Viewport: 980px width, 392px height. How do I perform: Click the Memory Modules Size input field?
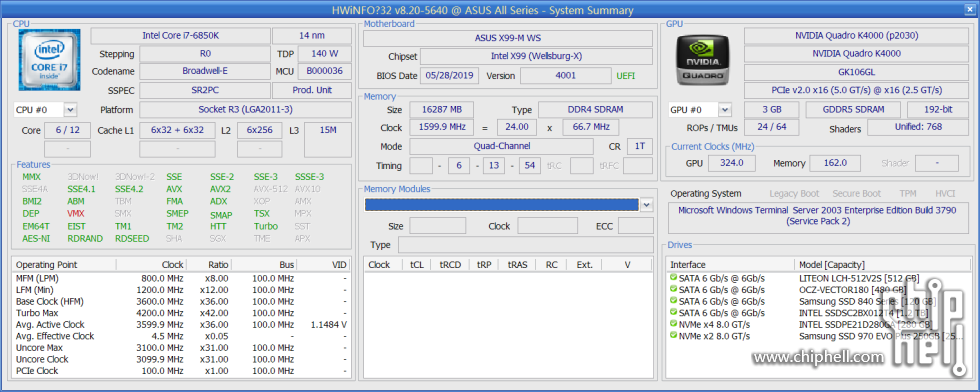coord(438,226)
